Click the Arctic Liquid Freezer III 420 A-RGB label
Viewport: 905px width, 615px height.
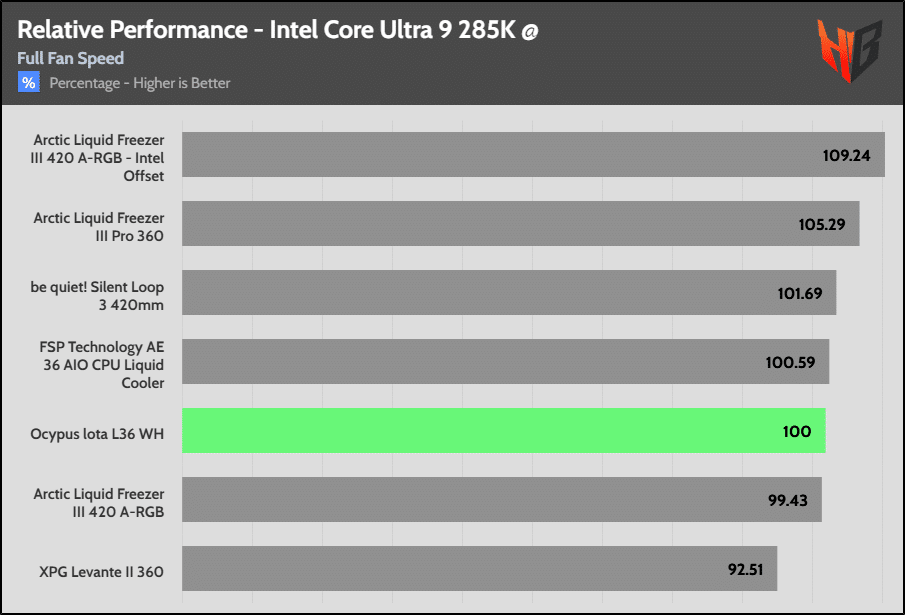coord(99,503)
